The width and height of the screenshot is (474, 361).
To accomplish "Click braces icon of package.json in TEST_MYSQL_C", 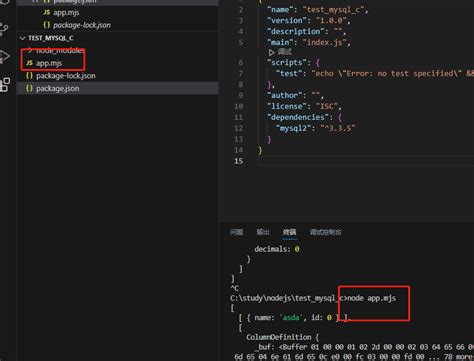I will tap(29, 88).
